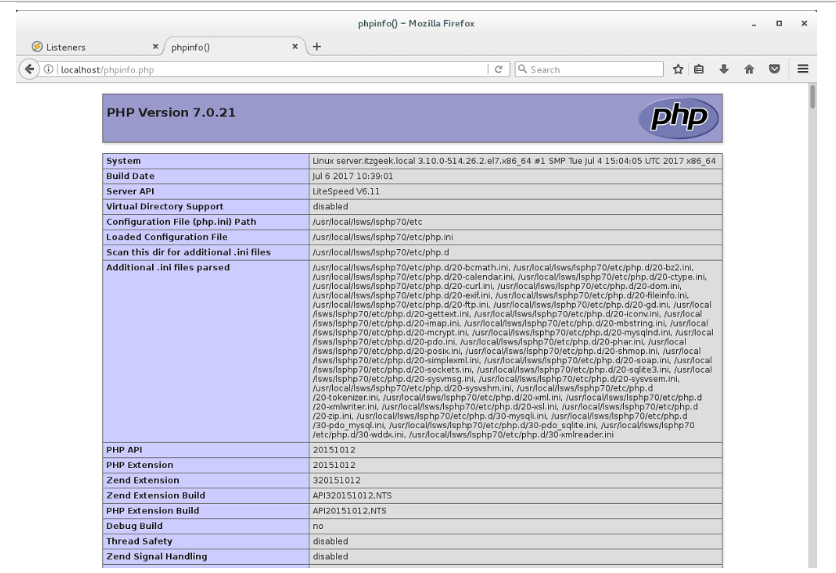Click the 'Loaded Configuration File' label
This screenshot has width=836, height=573.
coord(167,237)
